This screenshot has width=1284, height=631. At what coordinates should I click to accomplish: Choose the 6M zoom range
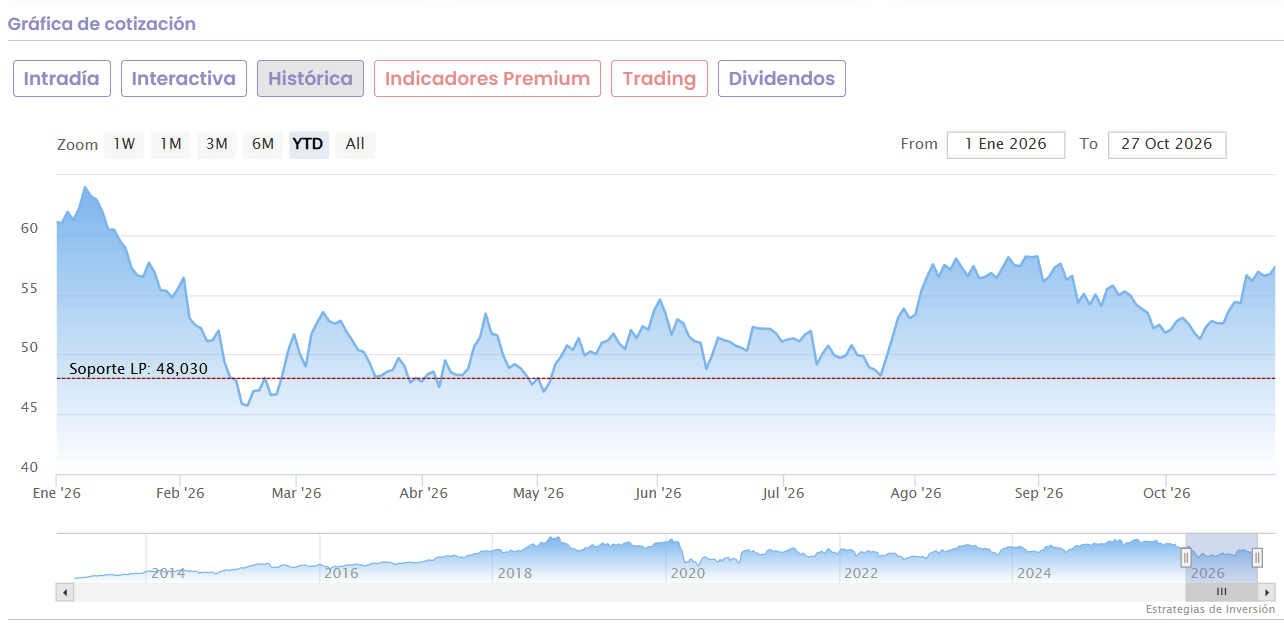tap(263, 144)
